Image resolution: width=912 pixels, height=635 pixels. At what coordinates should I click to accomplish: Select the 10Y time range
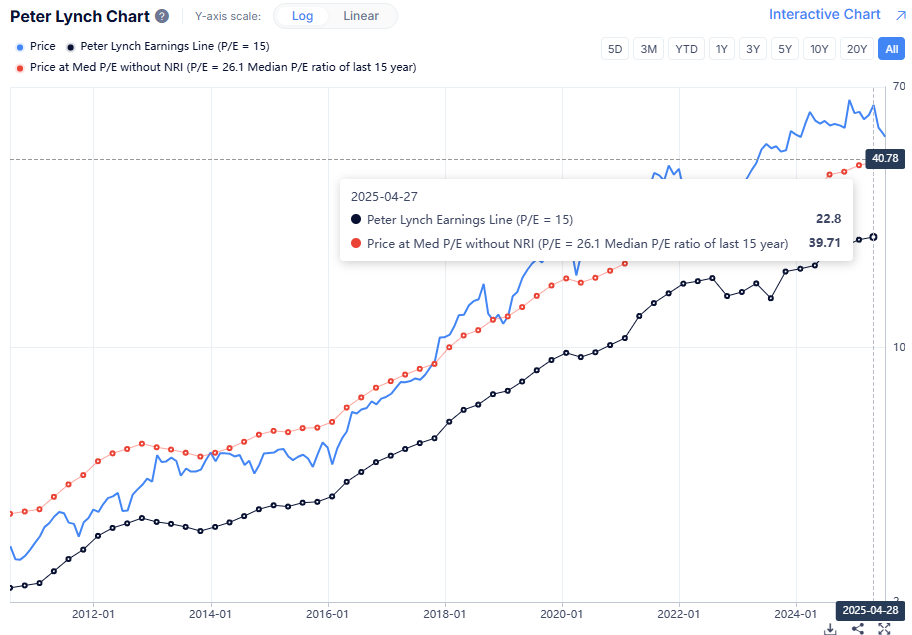point(819,48)
